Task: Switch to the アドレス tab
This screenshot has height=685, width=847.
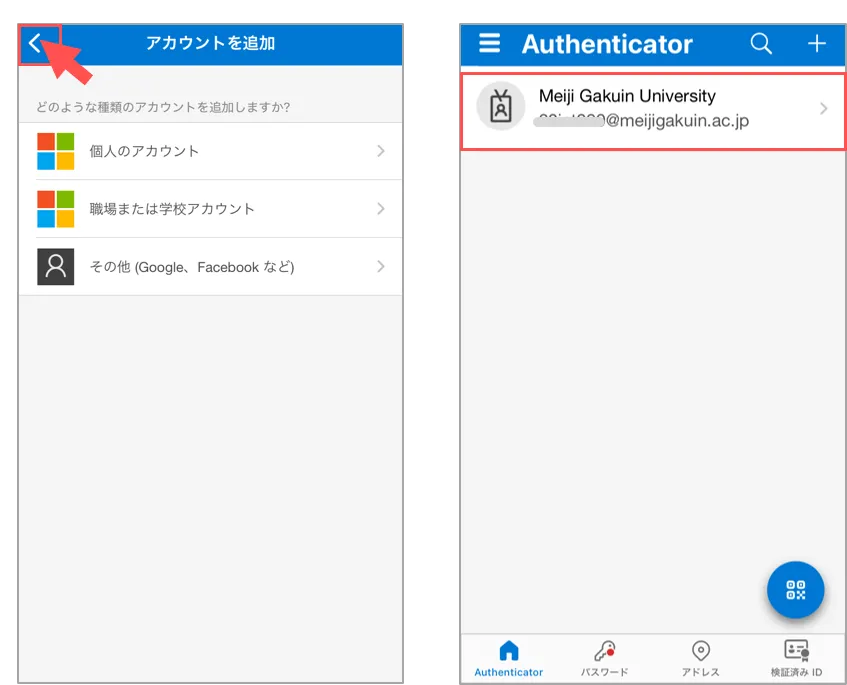Action: [701, 659]
